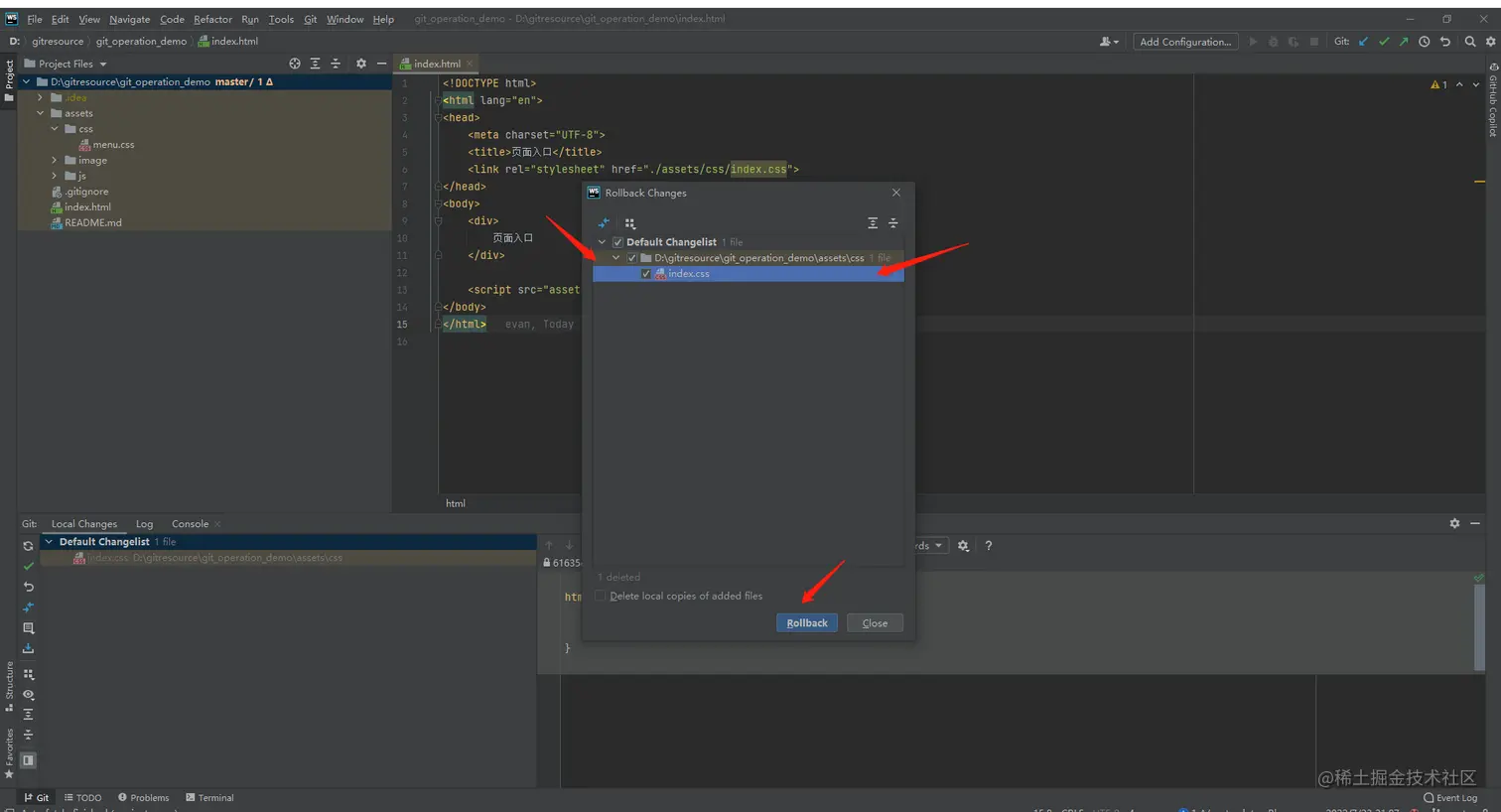The image size is (1501, 812).
Task: Click the diff viewer help question mark
Action: [x=988, y=546]
